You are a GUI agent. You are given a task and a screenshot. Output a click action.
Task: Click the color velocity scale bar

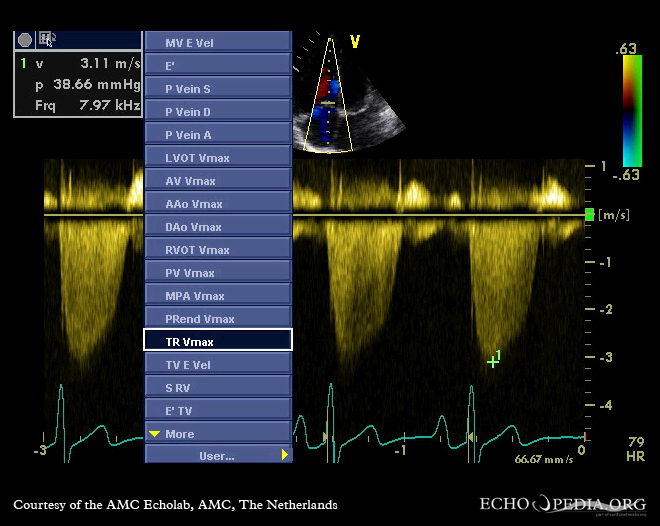click(631, 110)
